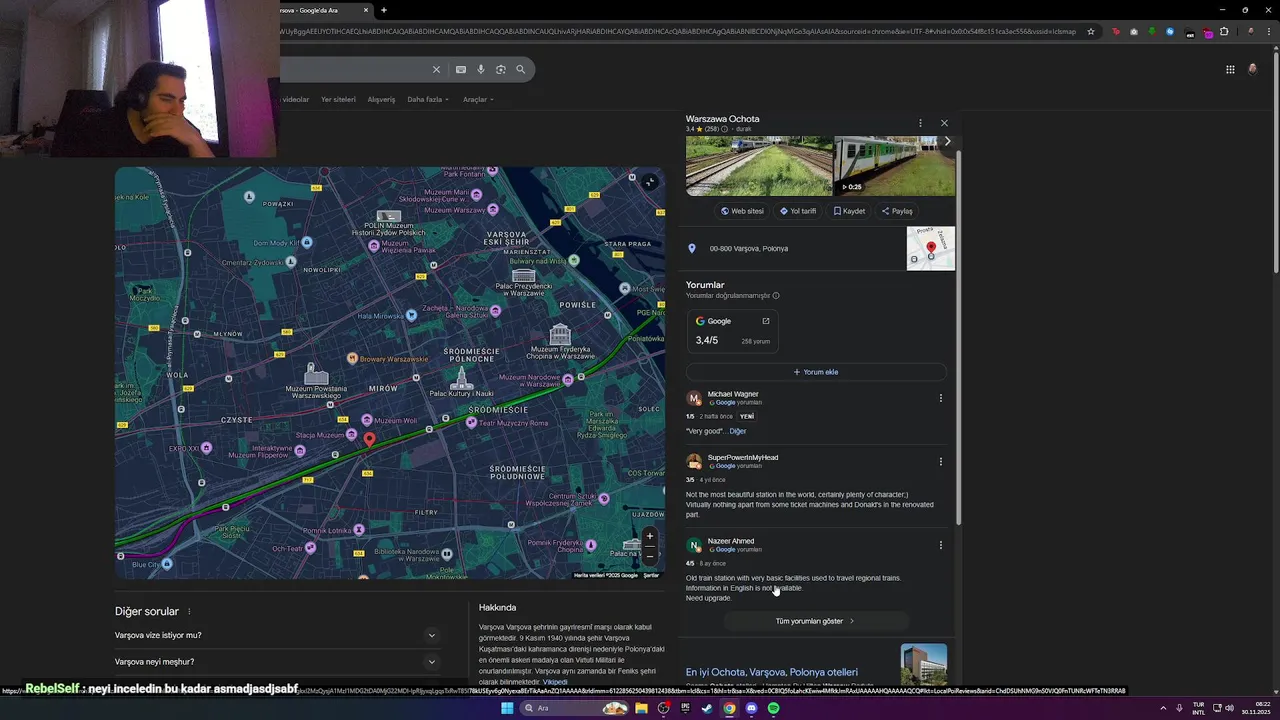The width and height of the screenshot is (1280, 720).
Task: Bookmark this page with the star
Action: (1091, 31)
